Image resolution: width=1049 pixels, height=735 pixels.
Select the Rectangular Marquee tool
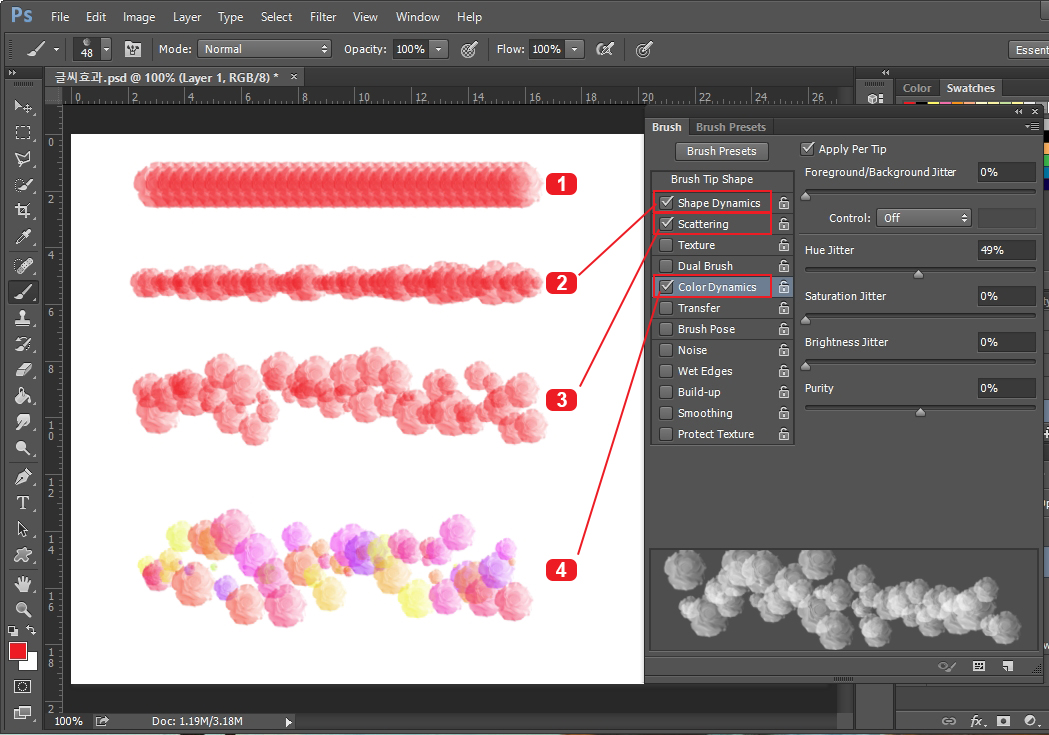click(x=23, y=132)
